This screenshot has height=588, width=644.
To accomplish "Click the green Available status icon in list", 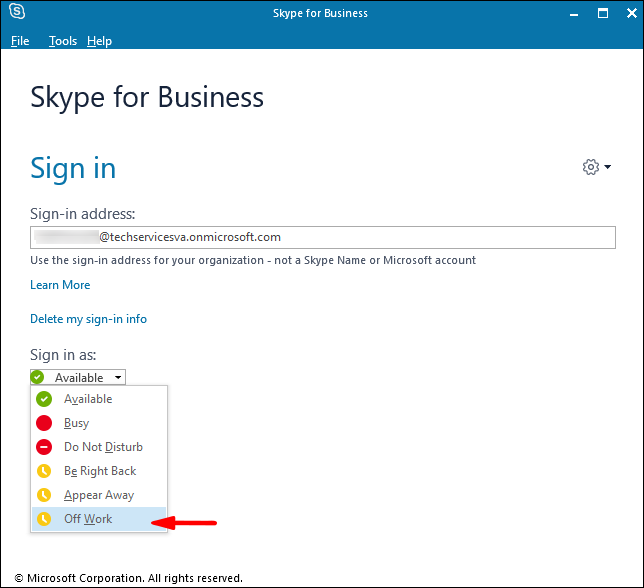I will tap(44, 399).
